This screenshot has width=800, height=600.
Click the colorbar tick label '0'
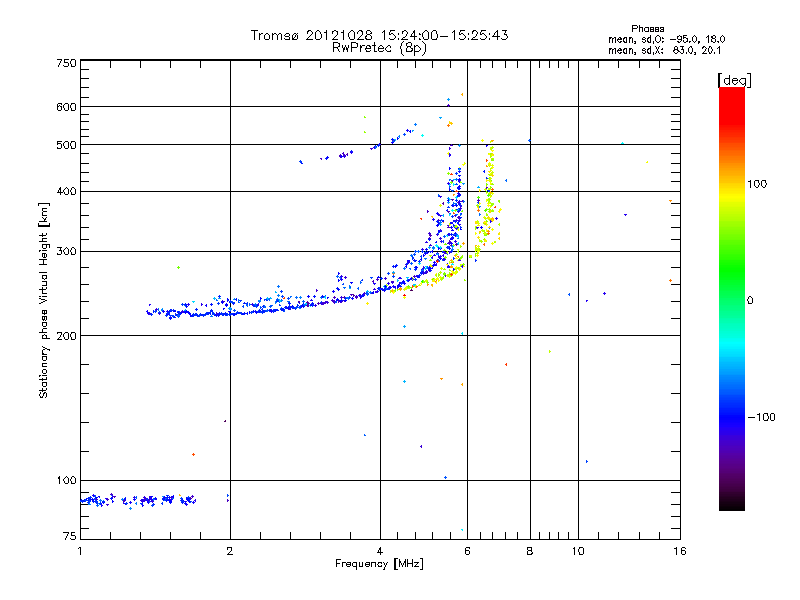(x=749, y=301)
